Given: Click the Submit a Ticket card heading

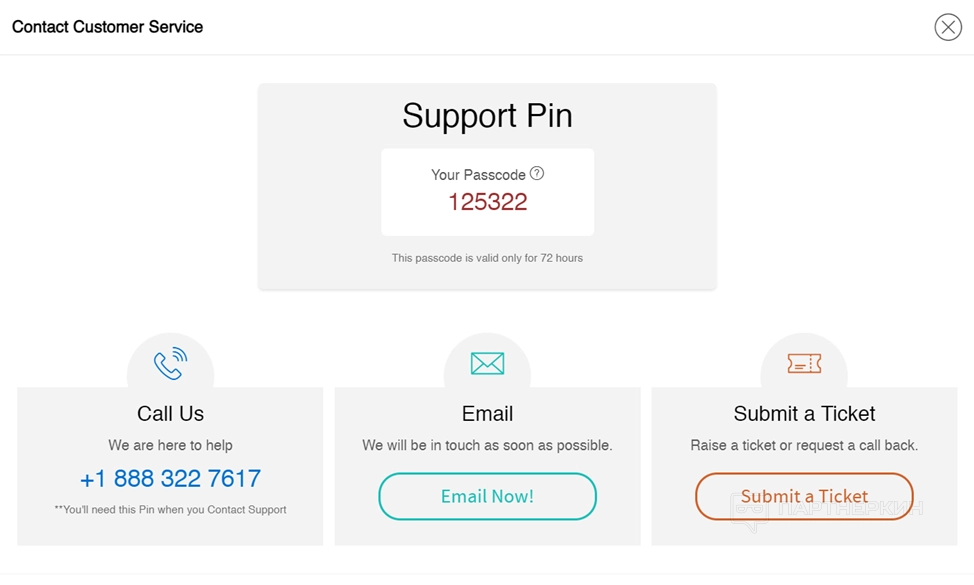Looking at the screenshot, I should (804, 414).
